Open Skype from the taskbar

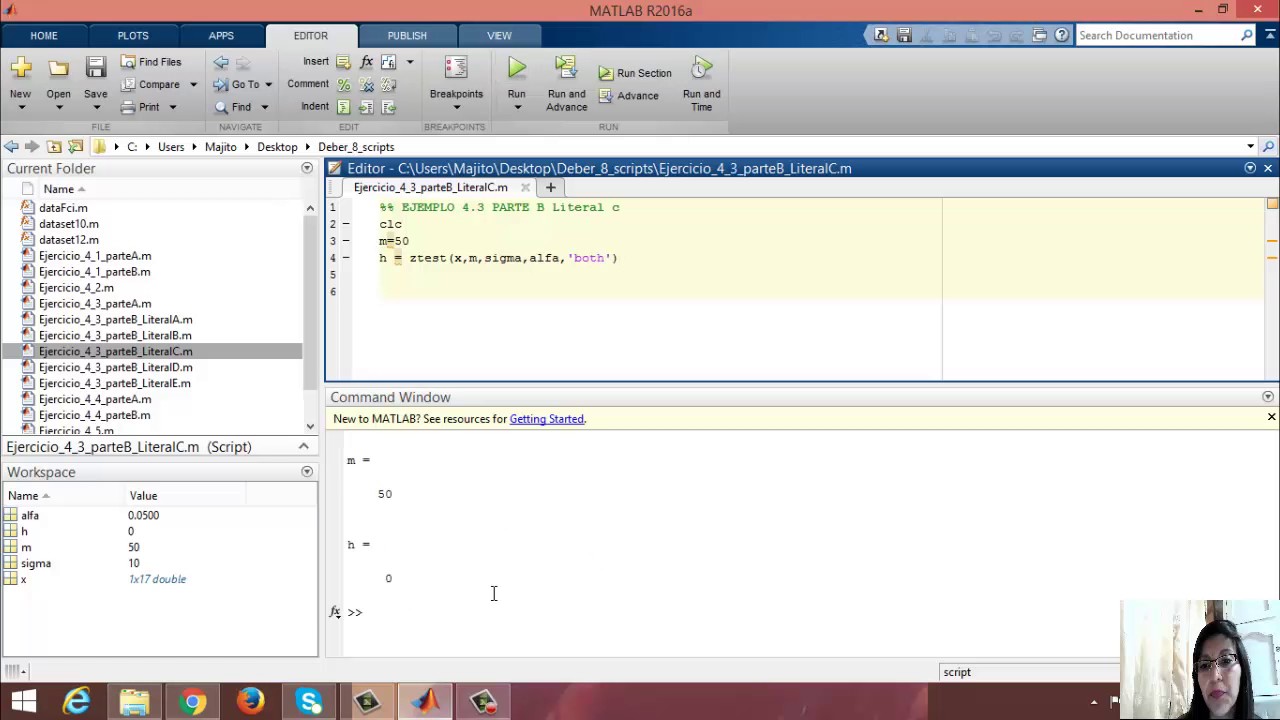point(309,702)
